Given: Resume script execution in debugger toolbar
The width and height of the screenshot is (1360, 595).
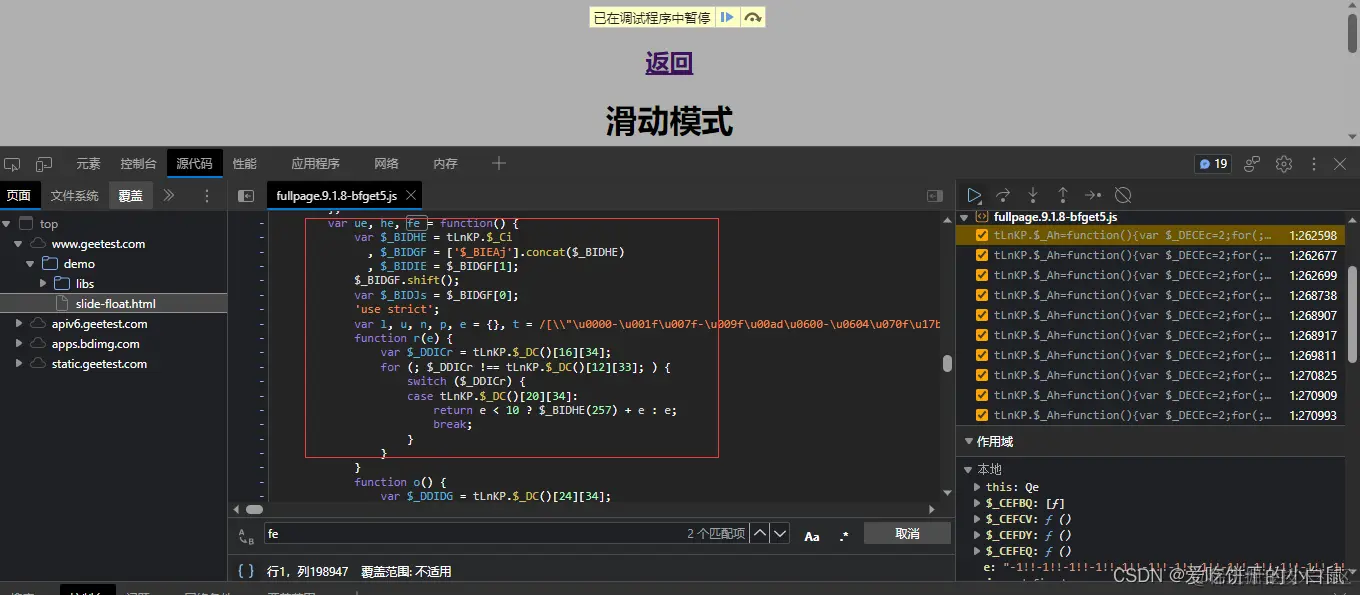Looking at the screenshot, I should click(974, 195).
